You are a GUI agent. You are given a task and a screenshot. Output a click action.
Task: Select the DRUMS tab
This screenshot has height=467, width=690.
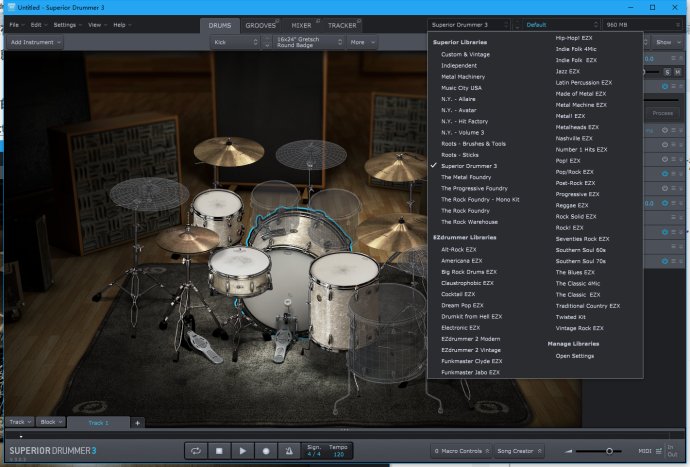click(x=220, y=26)
